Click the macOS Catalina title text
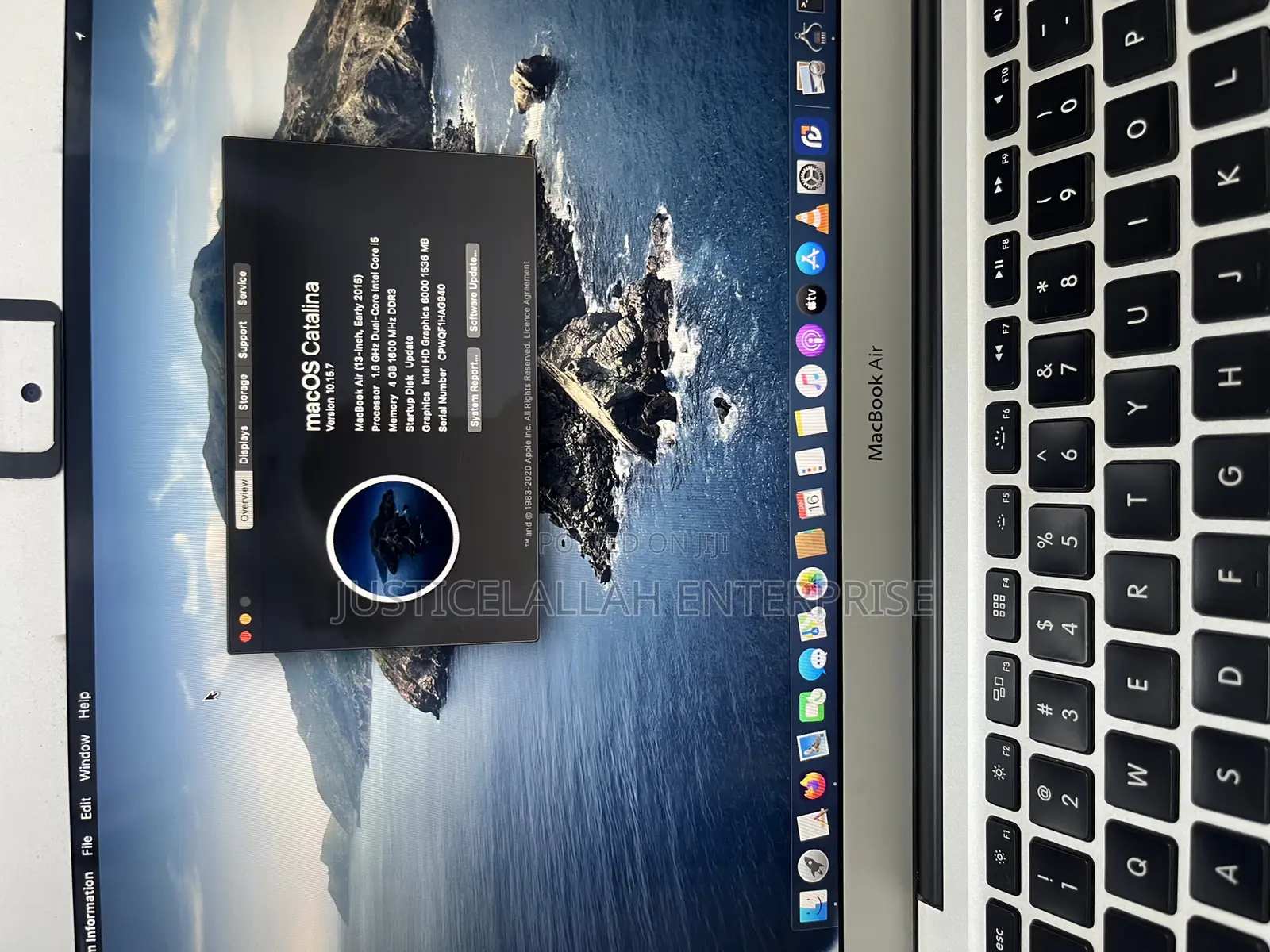This screenshot has height=952, width=1270. tap(314, 355)
